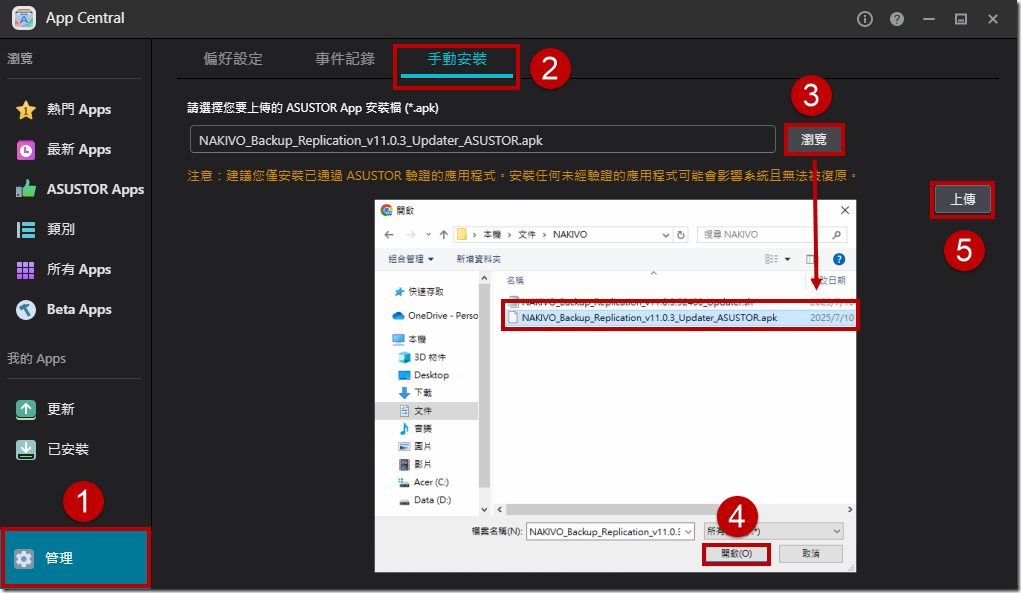Click NAKIVO in address breadcrumb

tap(570, 234)
